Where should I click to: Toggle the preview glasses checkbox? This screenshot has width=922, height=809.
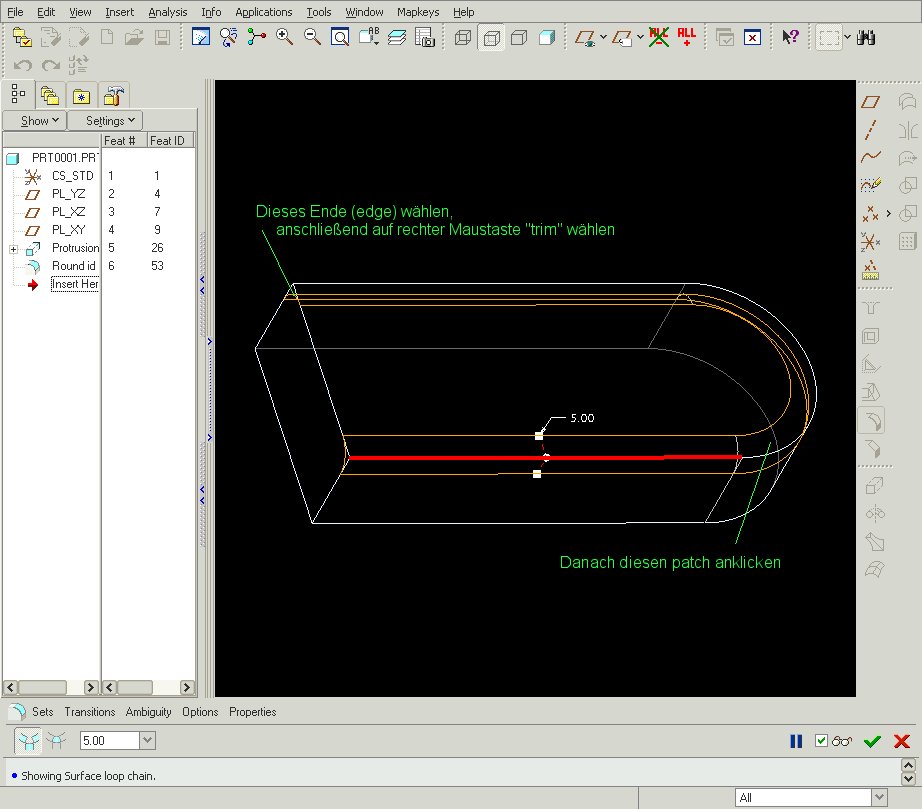[821, 741]
